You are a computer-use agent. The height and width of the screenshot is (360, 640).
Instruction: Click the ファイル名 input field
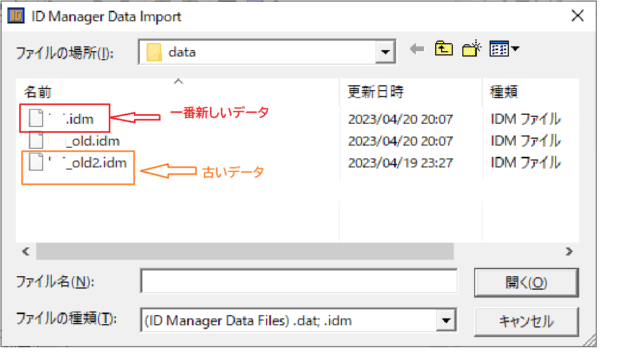coord(299,281)
